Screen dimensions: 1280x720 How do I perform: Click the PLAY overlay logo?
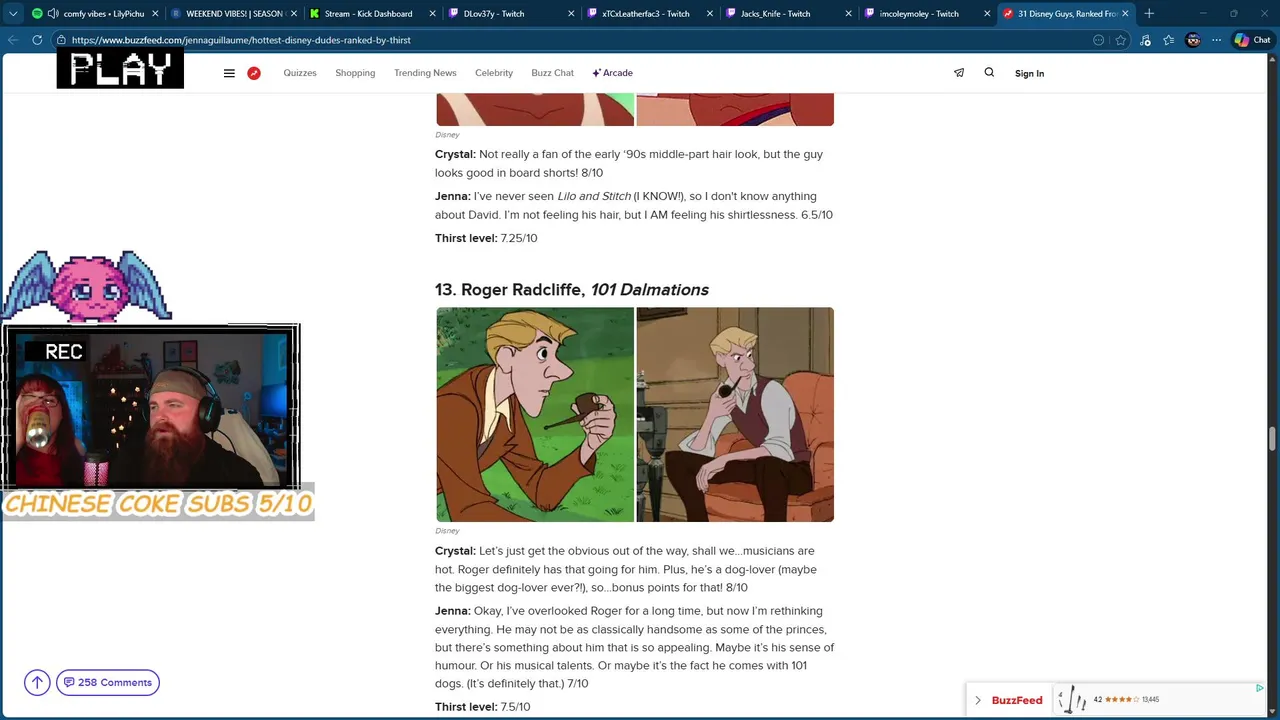pos(120,68)
